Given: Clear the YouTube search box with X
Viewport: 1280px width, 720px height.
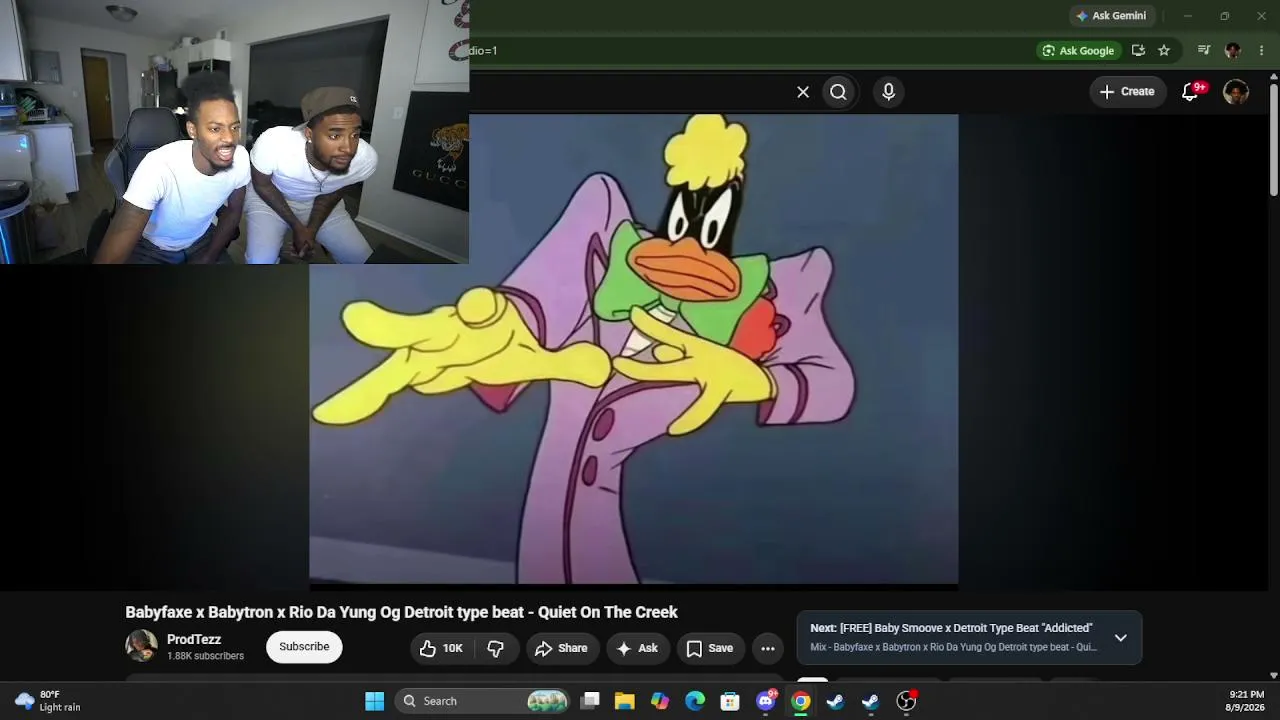Looking at the screenshot, I should (803, 92).
